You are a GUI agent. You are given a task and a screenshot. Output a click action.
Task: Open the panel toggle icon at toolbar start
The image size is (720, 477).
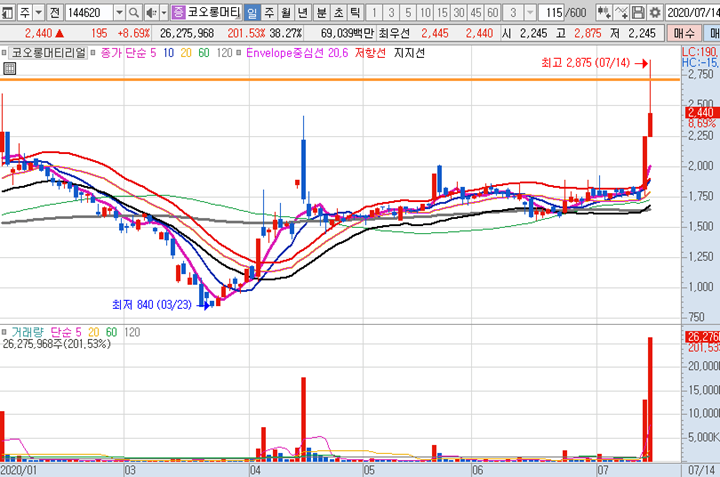6,13
